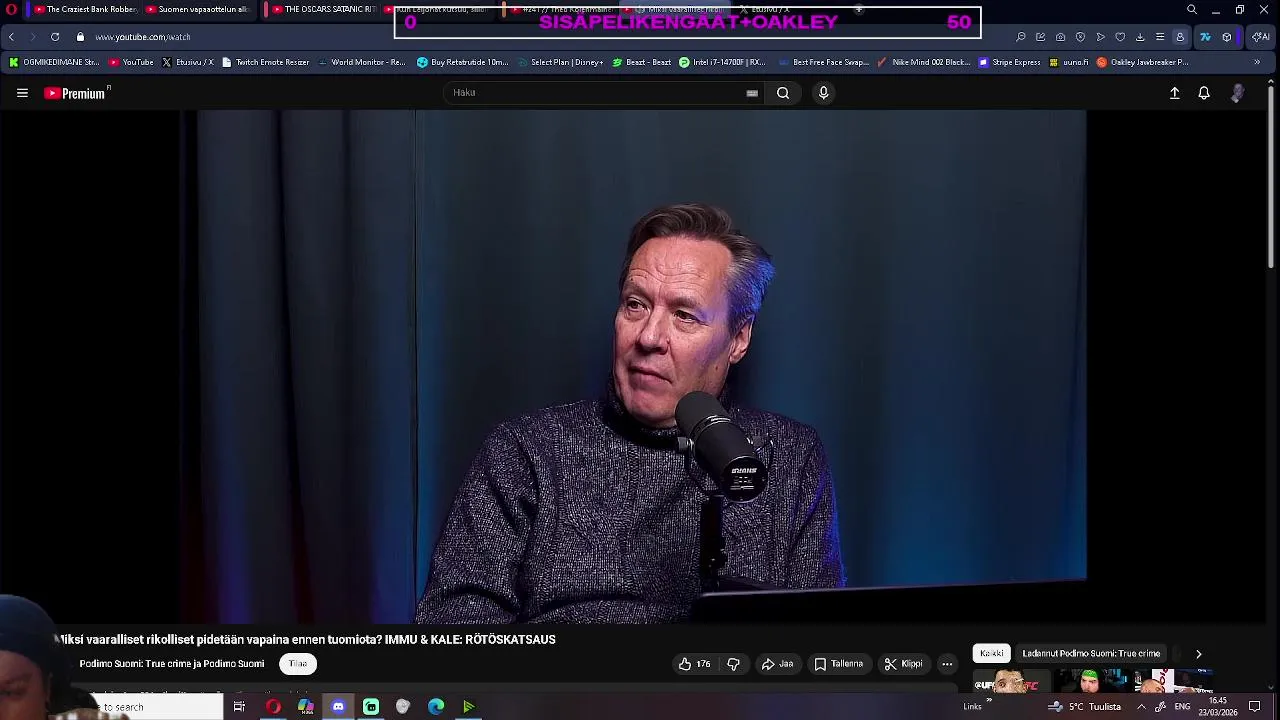Open Task View on Windows taskbar
Viewport: 1280px width, 720px height.
239,707
